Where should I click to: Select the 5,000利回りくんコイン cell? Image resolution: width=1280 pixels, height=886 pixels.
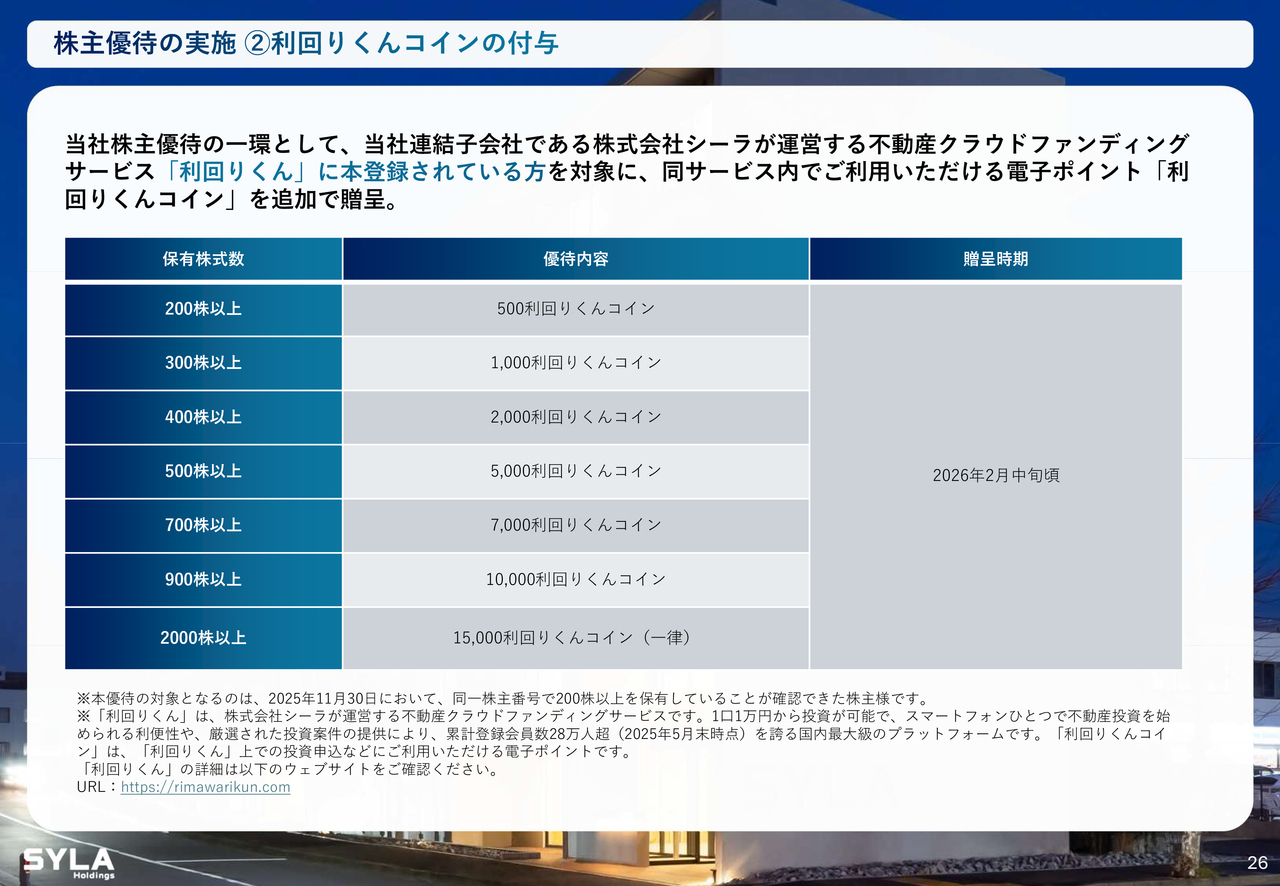[575, 471]
